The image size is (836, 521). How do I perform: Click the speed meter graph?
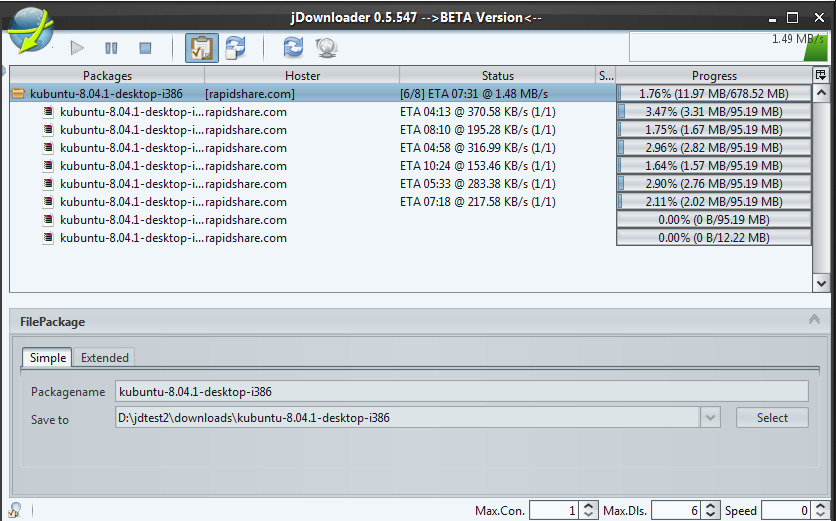(x=728, y=47)
